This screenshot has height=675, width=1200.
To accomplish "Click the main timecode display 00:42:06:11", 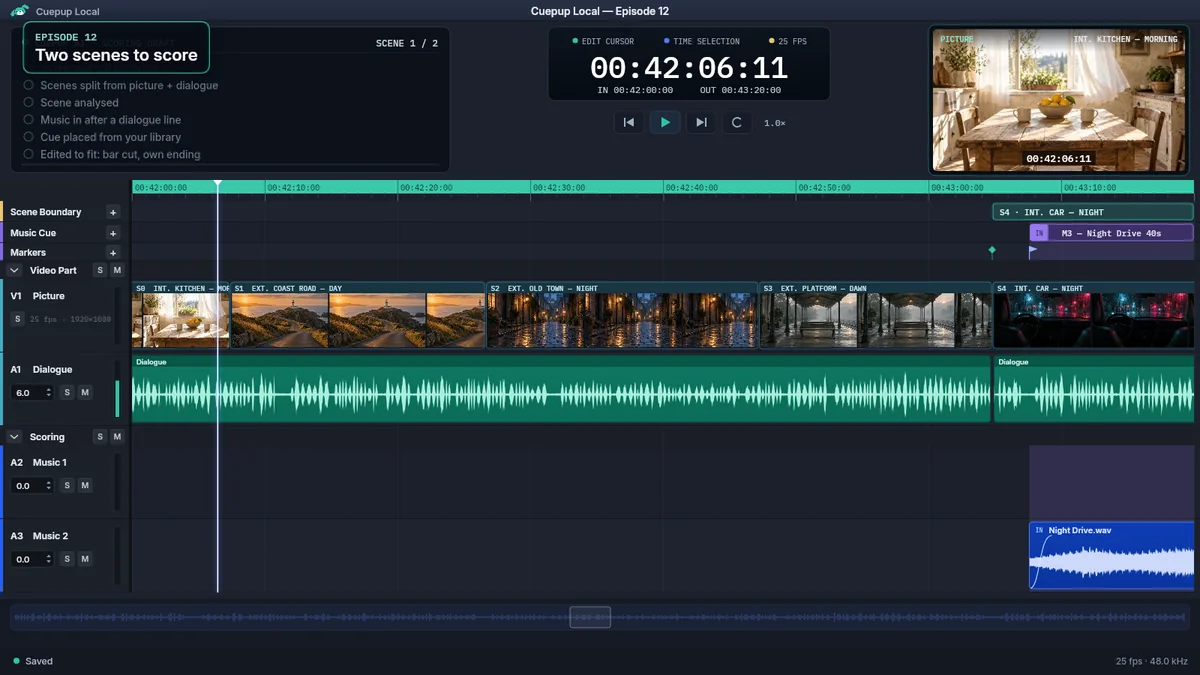I will (x=689, y=68).
